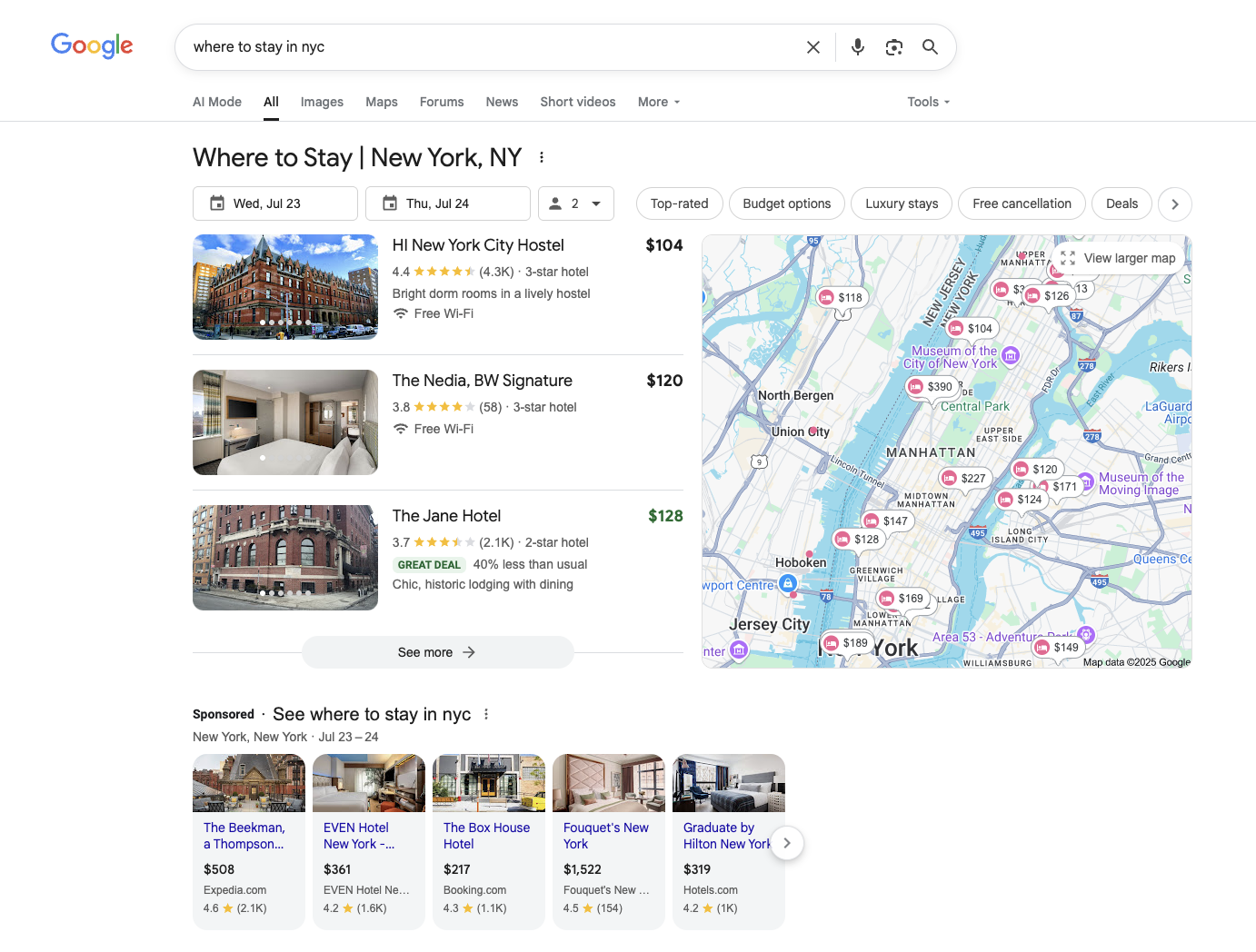This screenshot has height=952, width=1256.
Task: Open The Jane Hotel listing
Action: point(446,516)
